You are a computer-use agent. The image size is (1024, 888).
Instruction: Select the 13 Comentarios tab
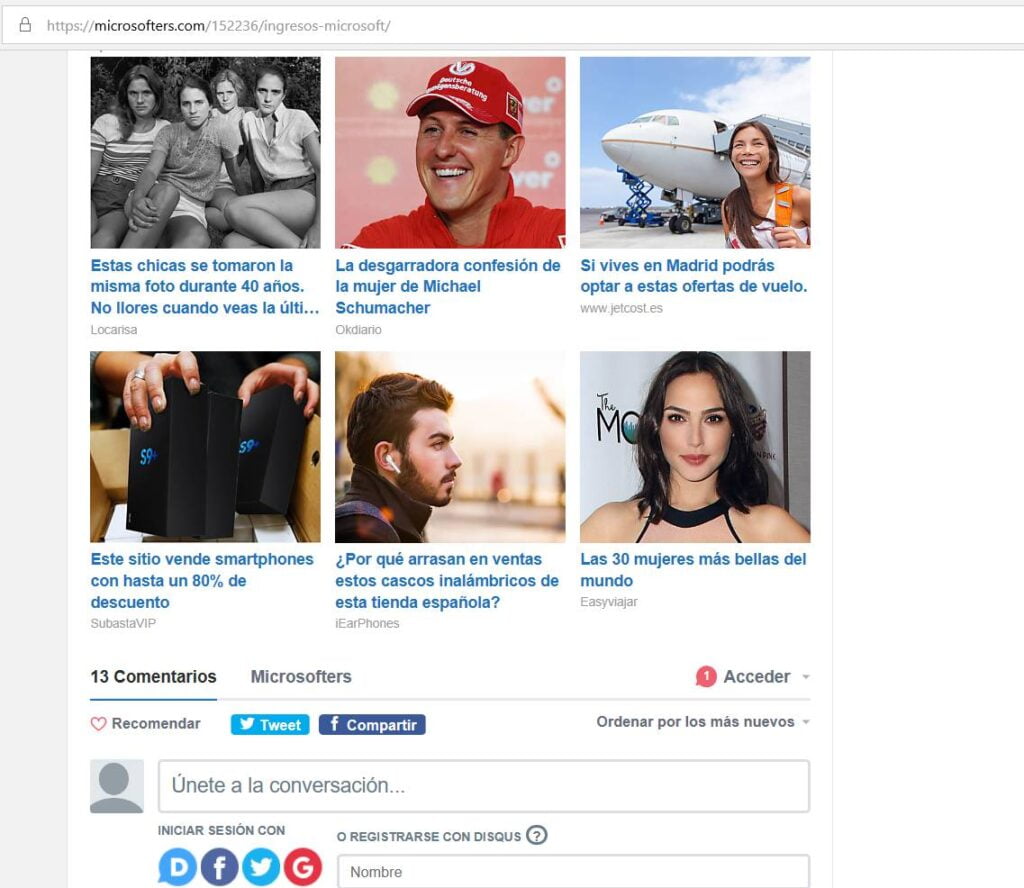coord(153,676)
